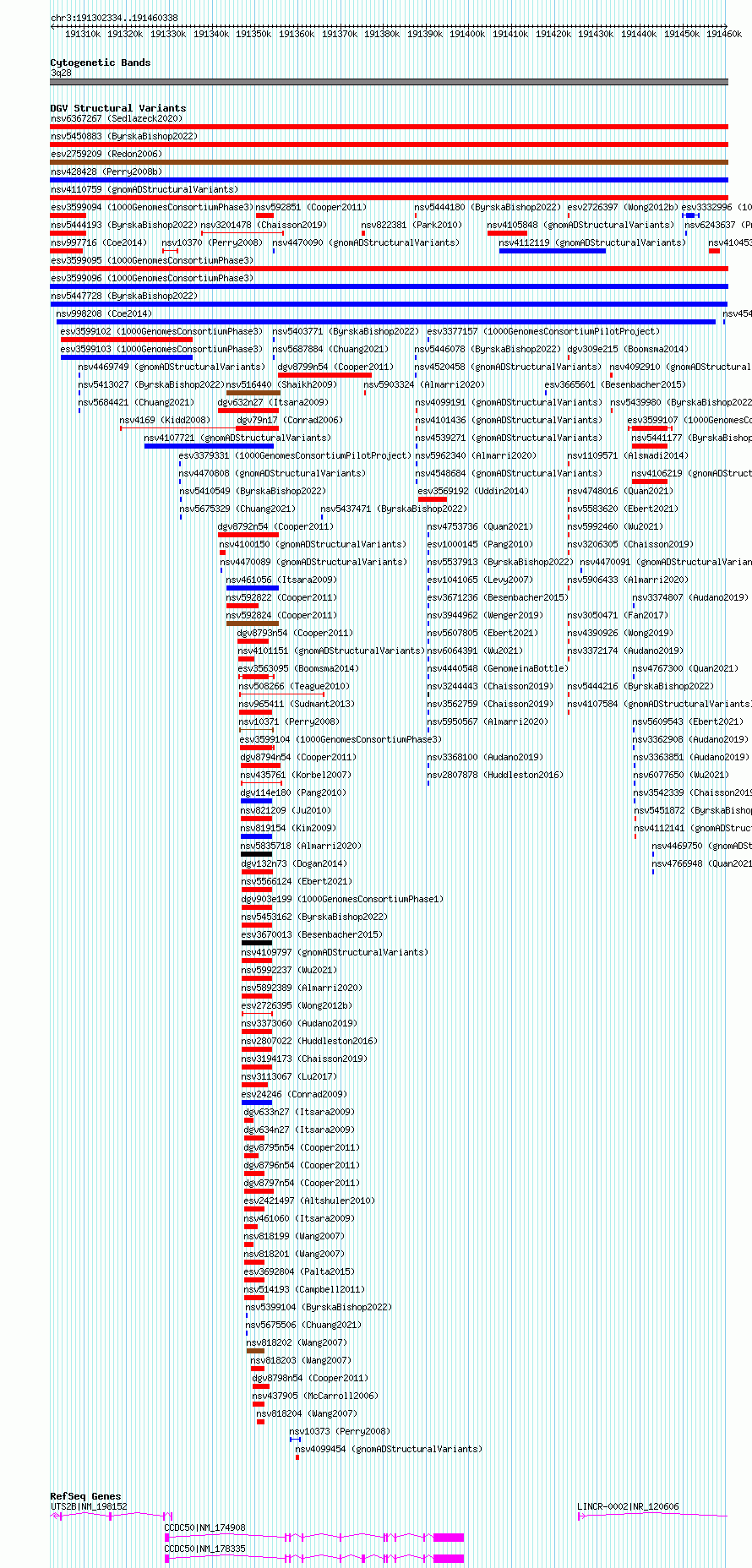Open variant nsv6367267 (Sedlazeck2020)
Screen dimensions: 752x1568
point(117,119)
